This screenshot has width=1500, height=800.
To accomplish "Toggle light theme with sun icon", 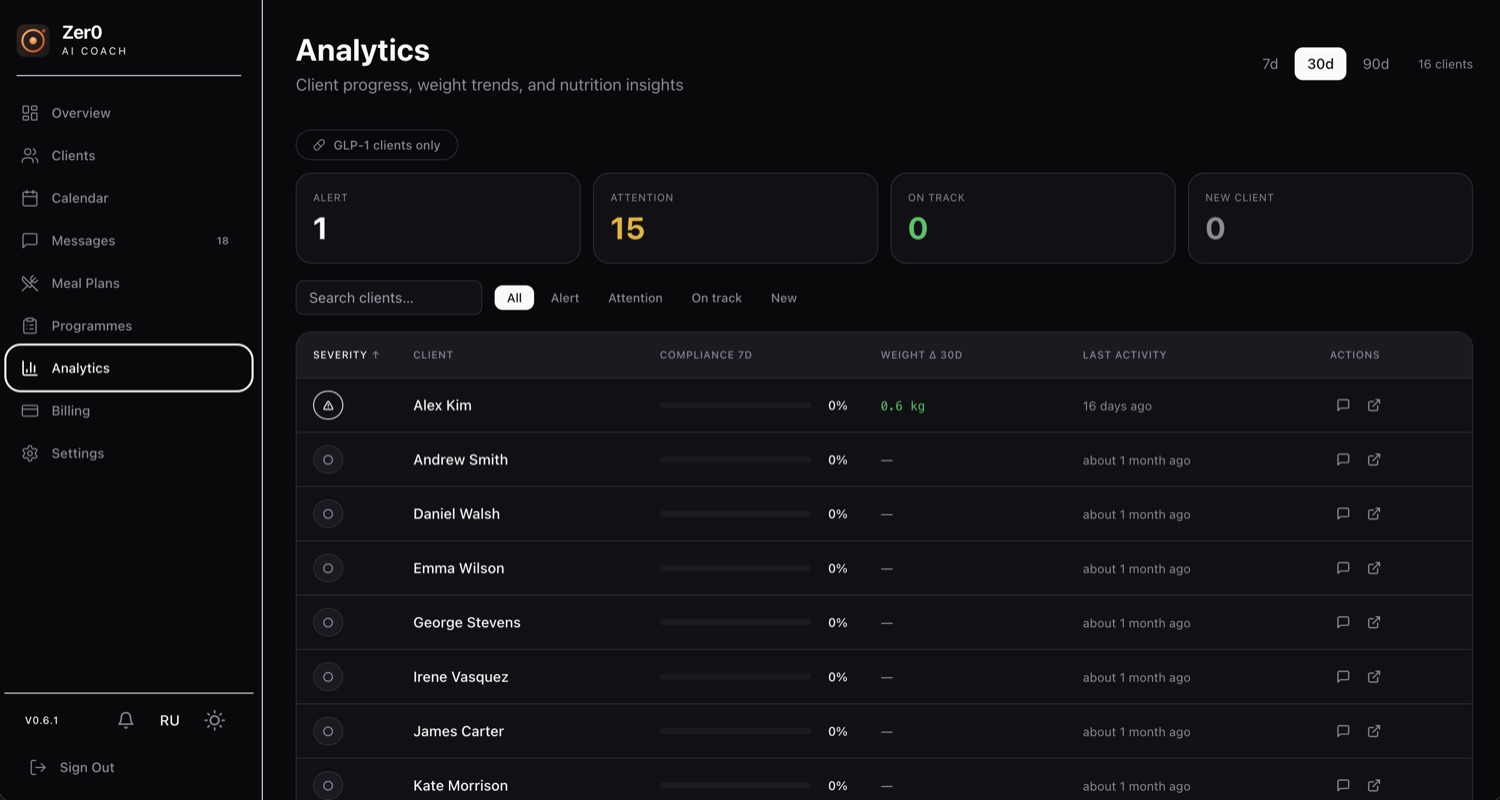I will click(x=214, y=720).
